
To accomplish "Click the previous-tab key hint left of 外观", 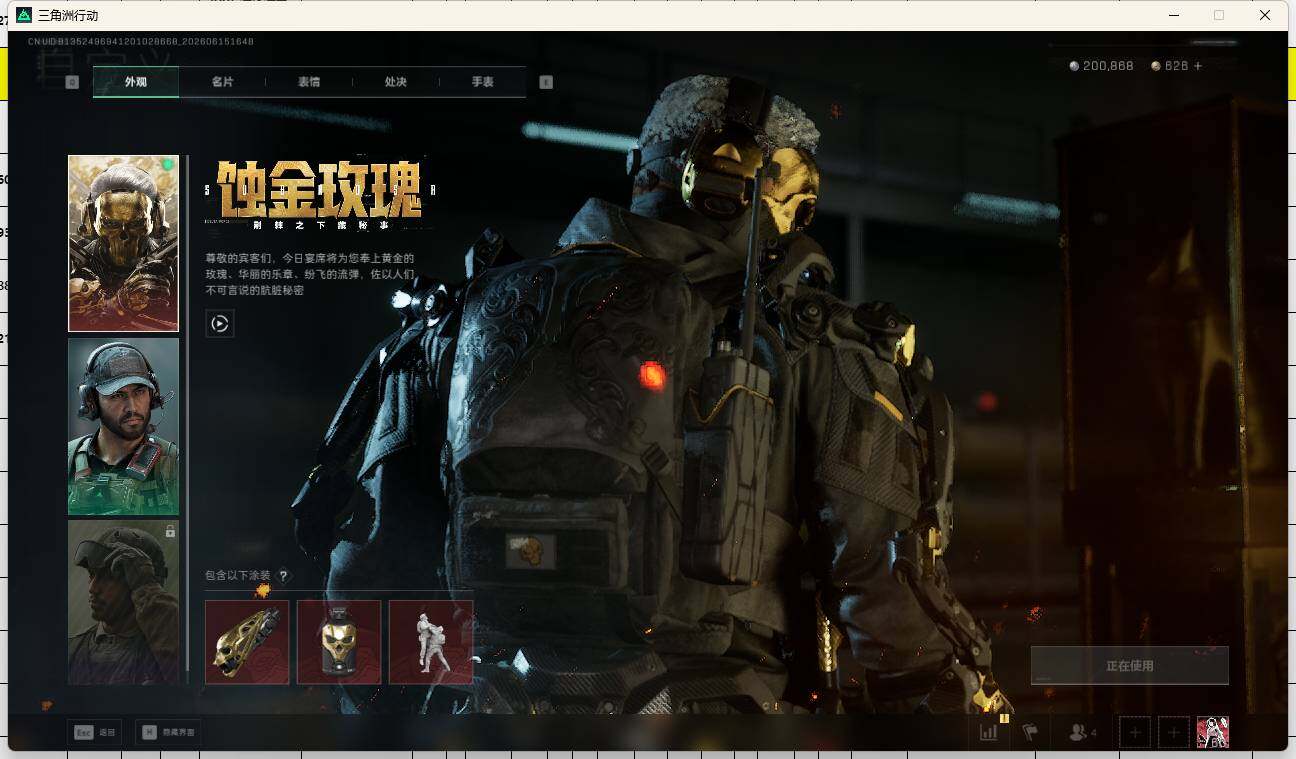I will (x=72, y=82).
